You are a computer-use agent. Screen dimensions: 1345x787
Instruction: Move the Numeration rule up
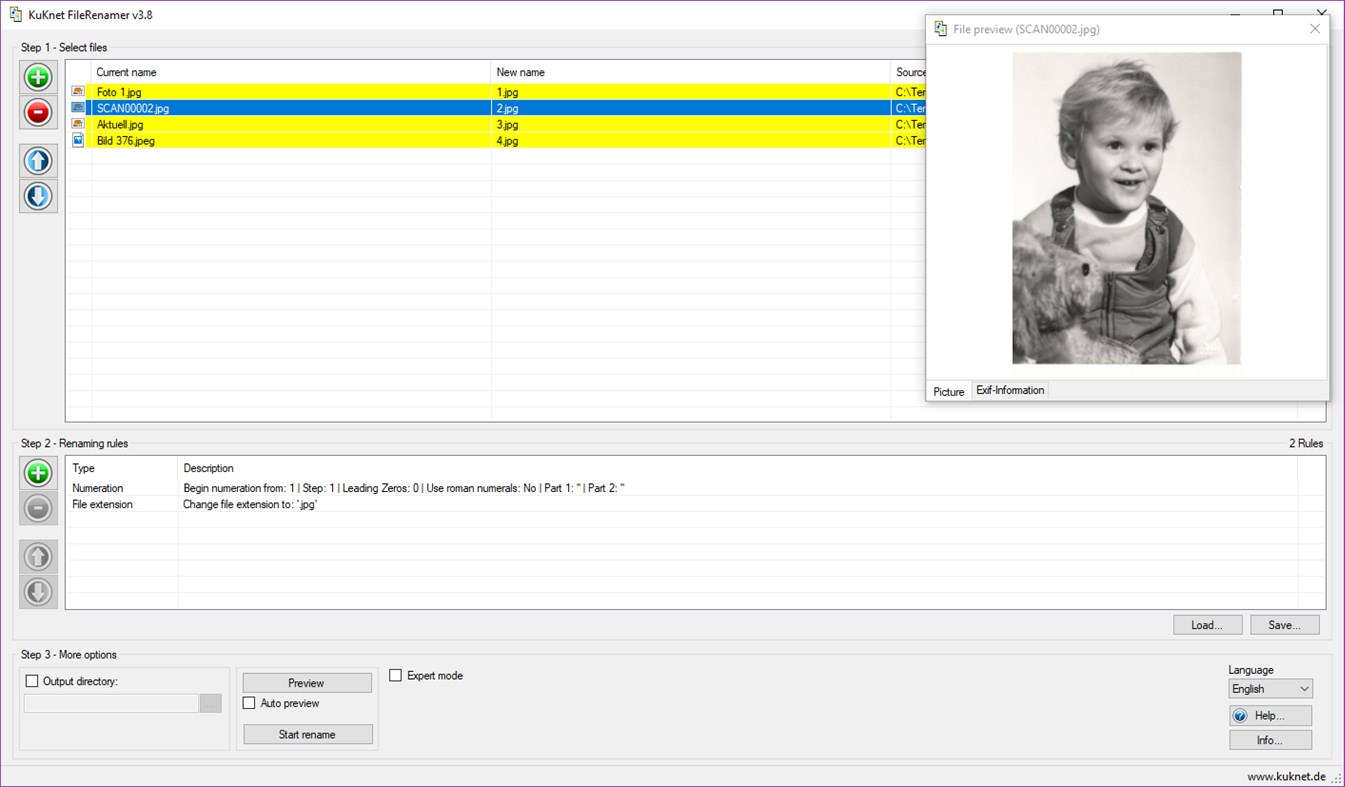(x=37, y=556)
